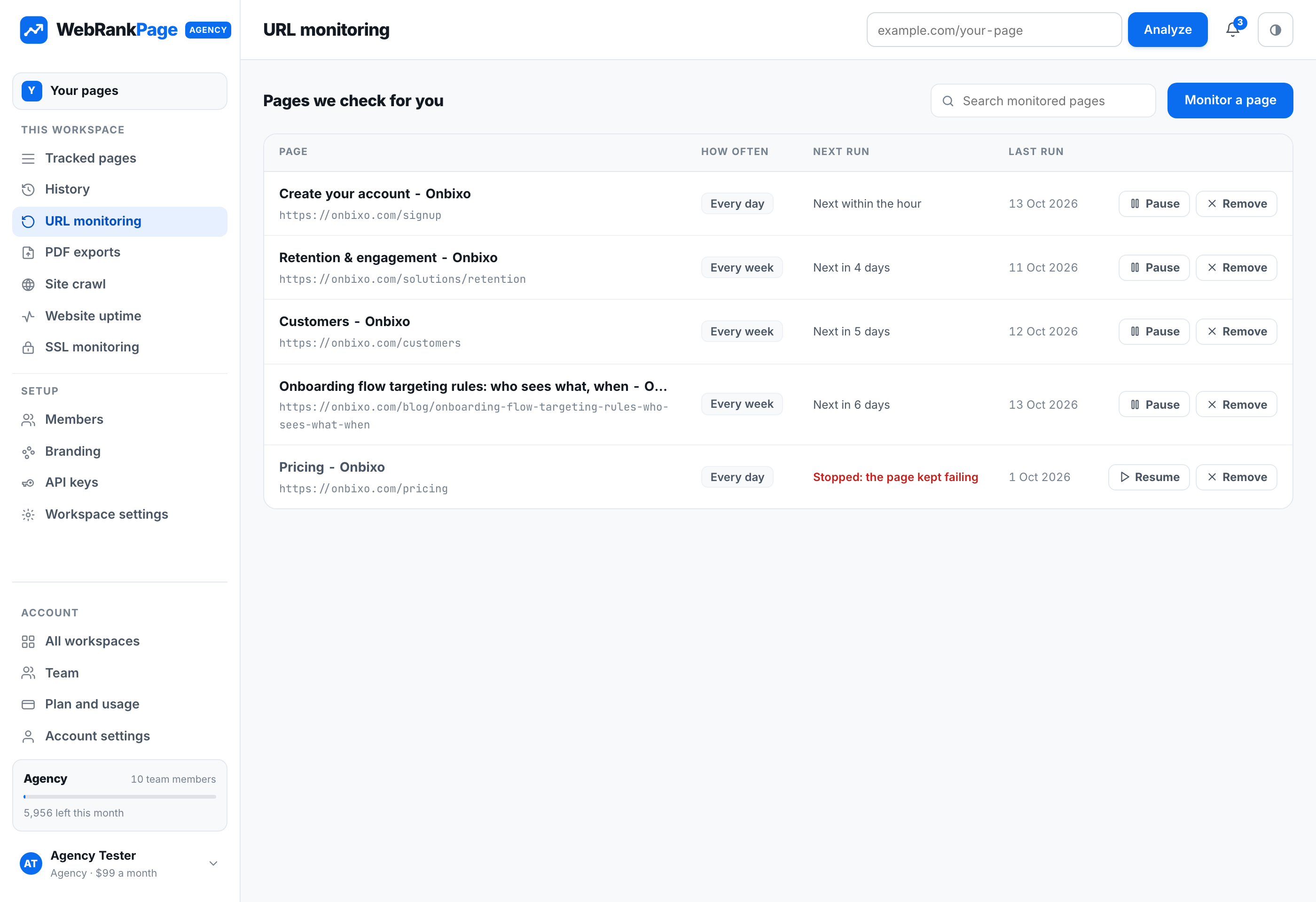Click the https://onbixo.com/solutions/retention URL

pyautogui.click(x=402, y=279)
